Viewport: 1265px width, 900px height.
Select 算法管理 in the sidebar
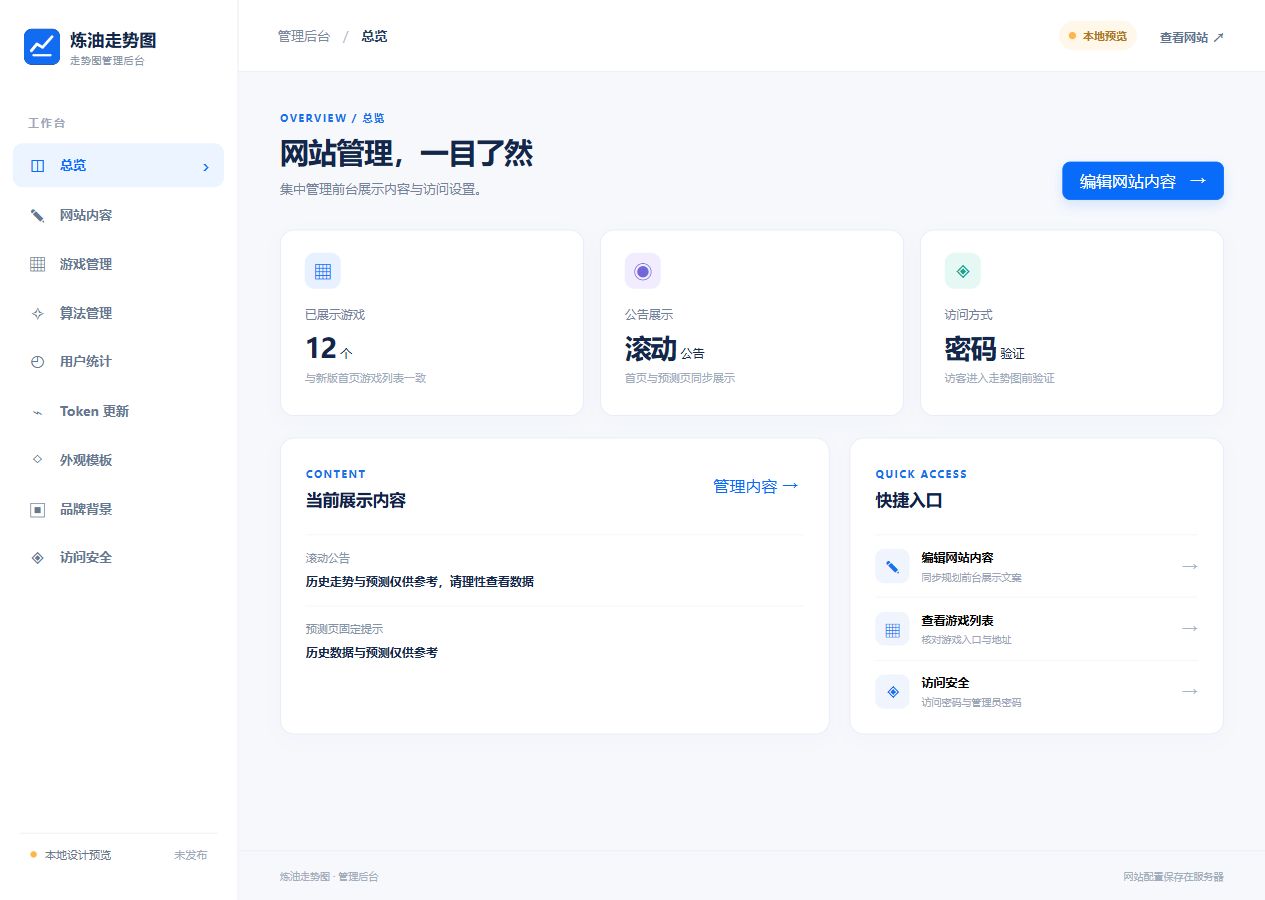pyautogui.click(x=118, y=313)
